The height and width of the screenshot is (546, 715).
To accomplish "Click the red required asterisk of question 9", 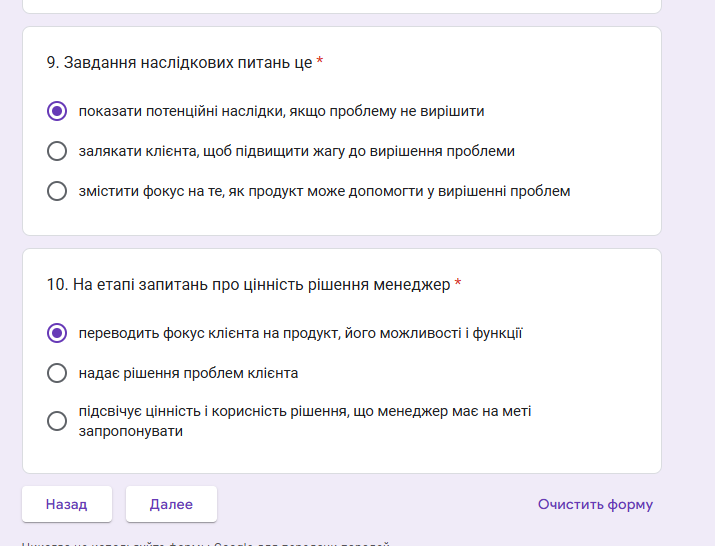I will point(320,61).
